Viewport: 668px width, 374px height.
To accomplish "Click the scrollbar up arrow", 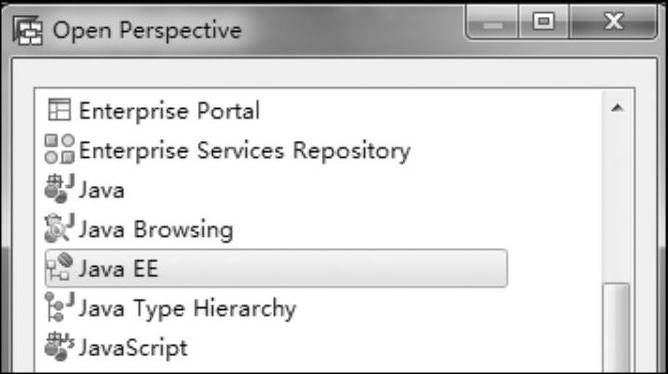I will 617,108.
